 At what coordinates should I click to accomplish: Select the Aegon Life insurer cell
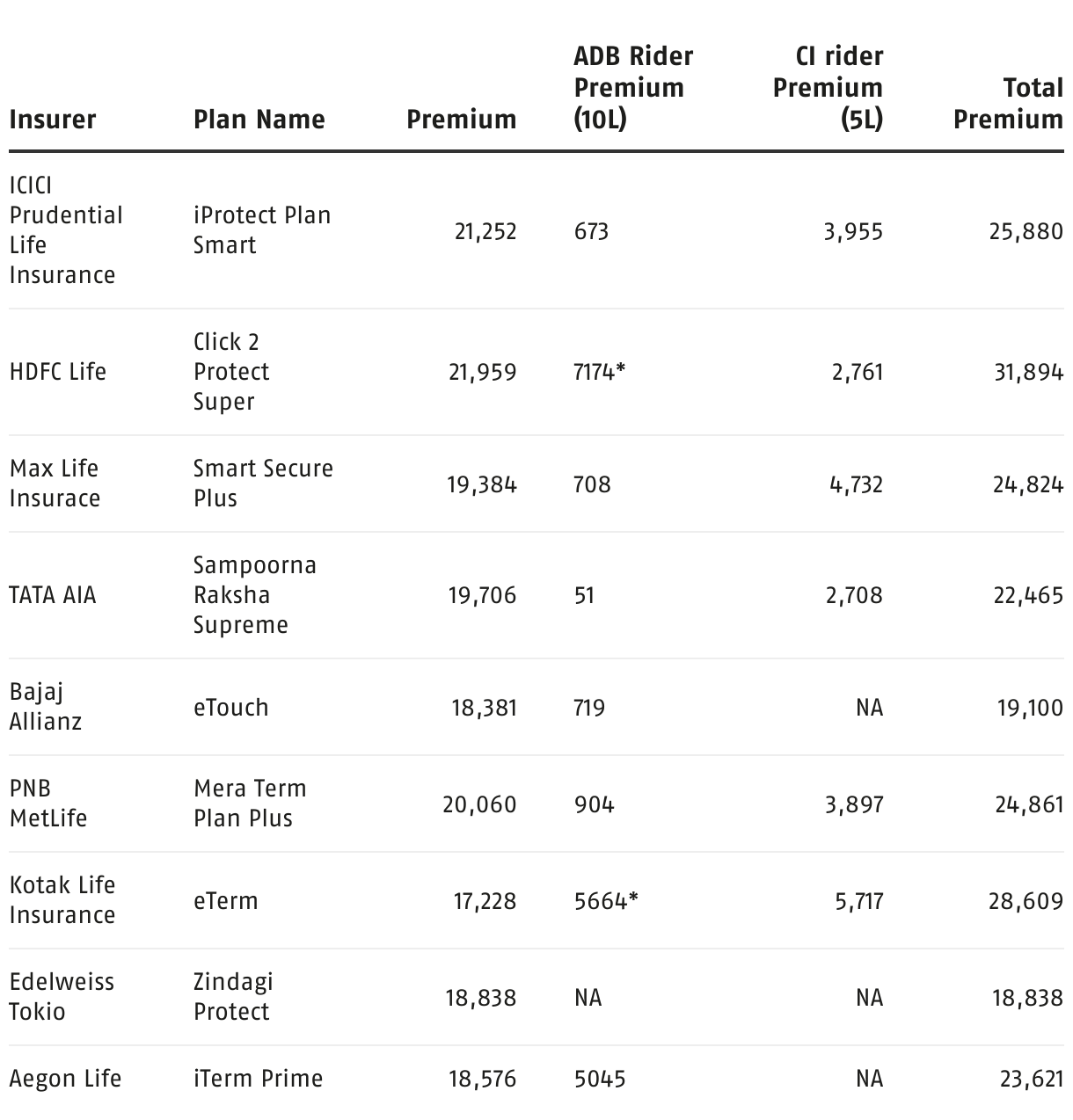65,1079
